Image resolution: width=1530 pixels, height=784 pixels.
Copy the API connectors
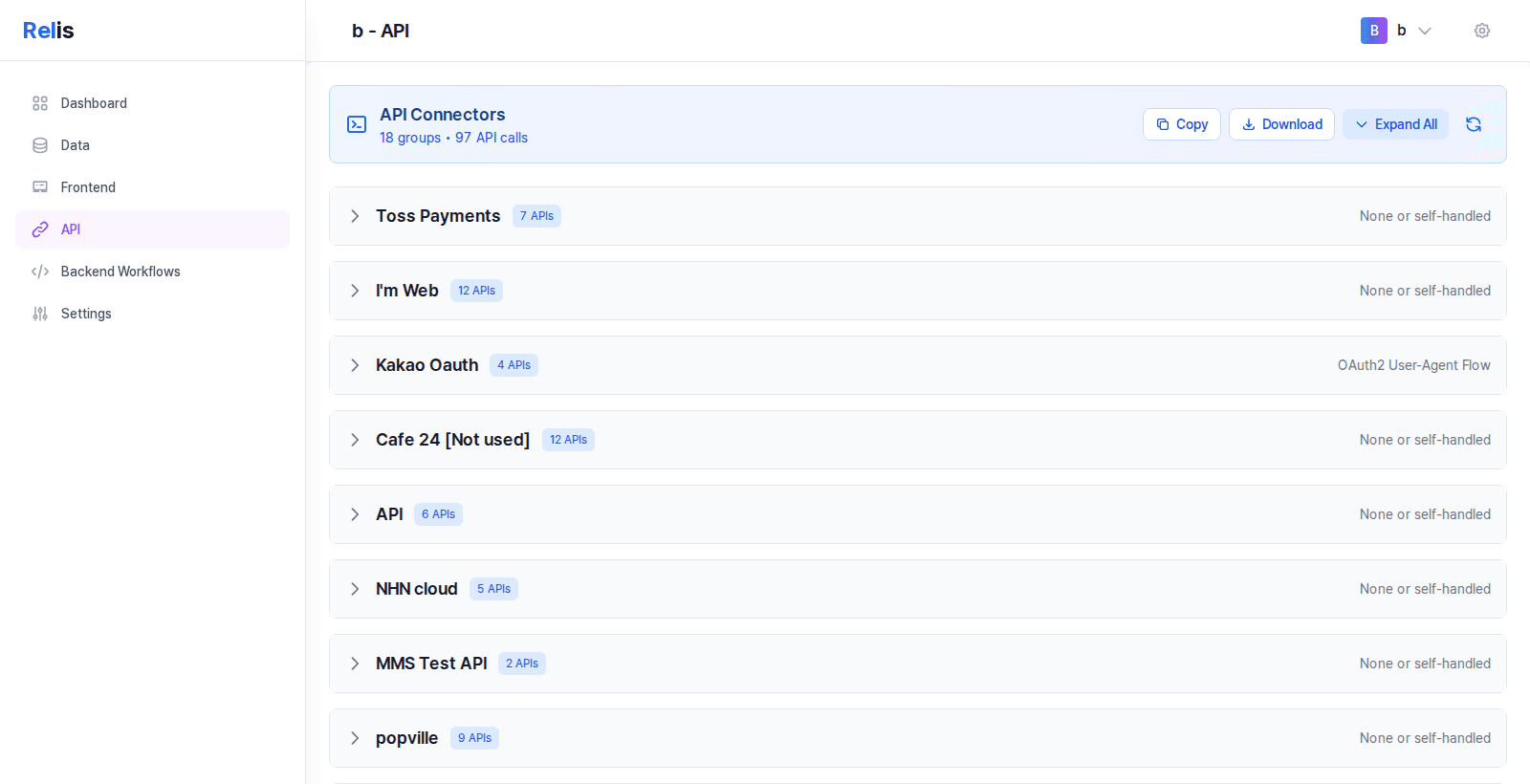pos(1182,124)
